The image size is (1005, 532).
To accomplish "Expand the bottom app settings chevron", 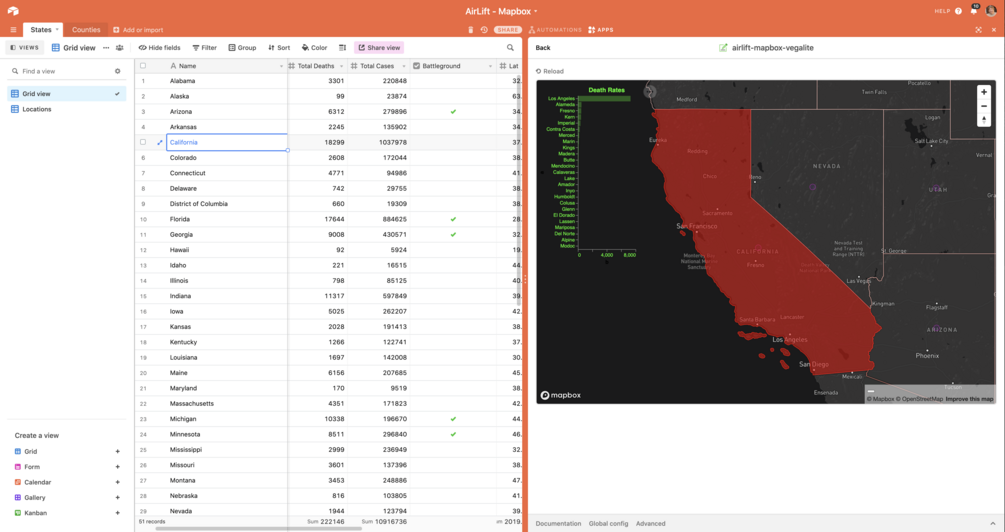I will pos(993,524).
